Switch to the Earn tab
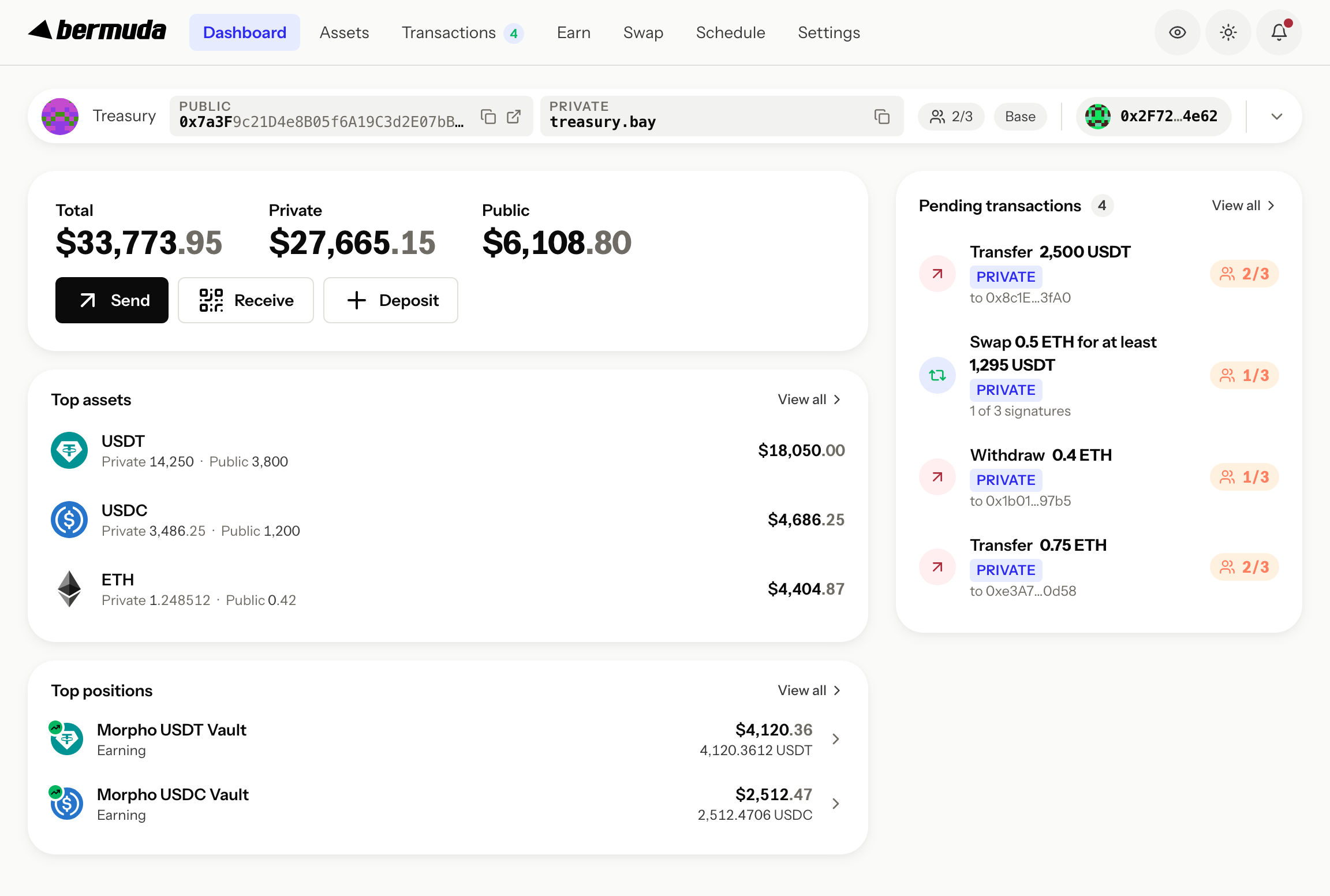 point(574,32)
